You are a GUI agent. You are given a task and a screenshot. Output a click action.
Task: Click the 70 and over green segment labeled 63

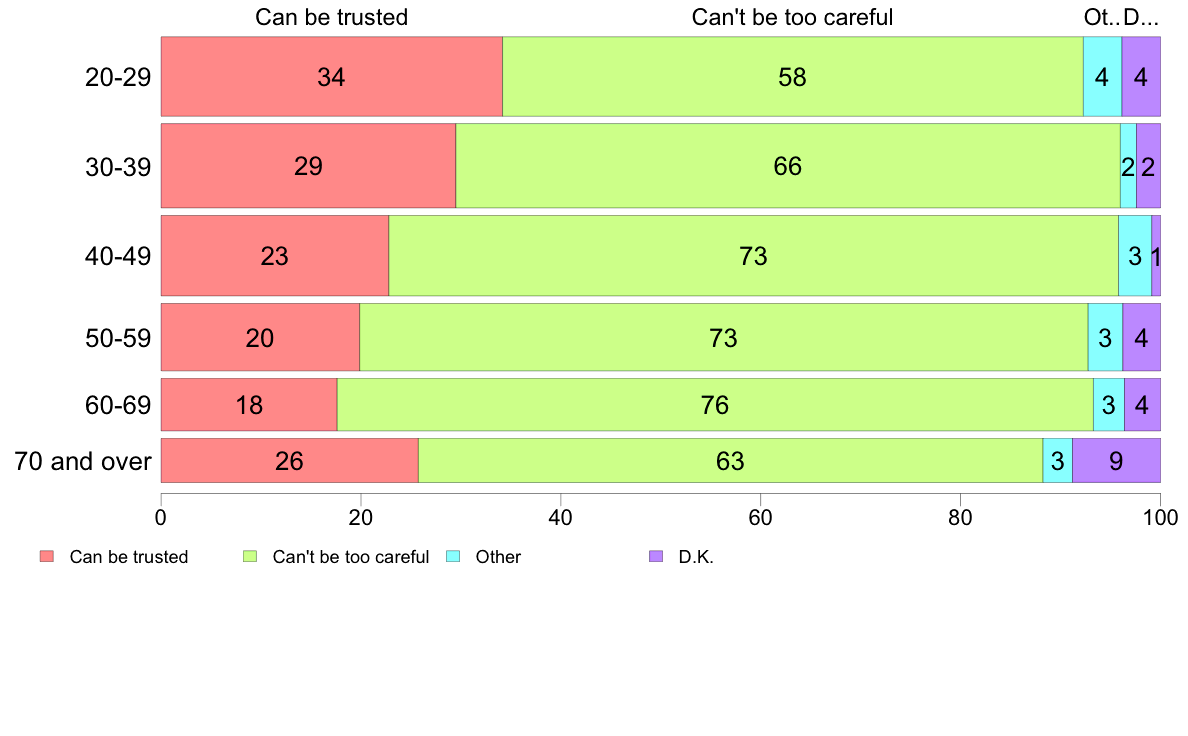click(730, 461)
